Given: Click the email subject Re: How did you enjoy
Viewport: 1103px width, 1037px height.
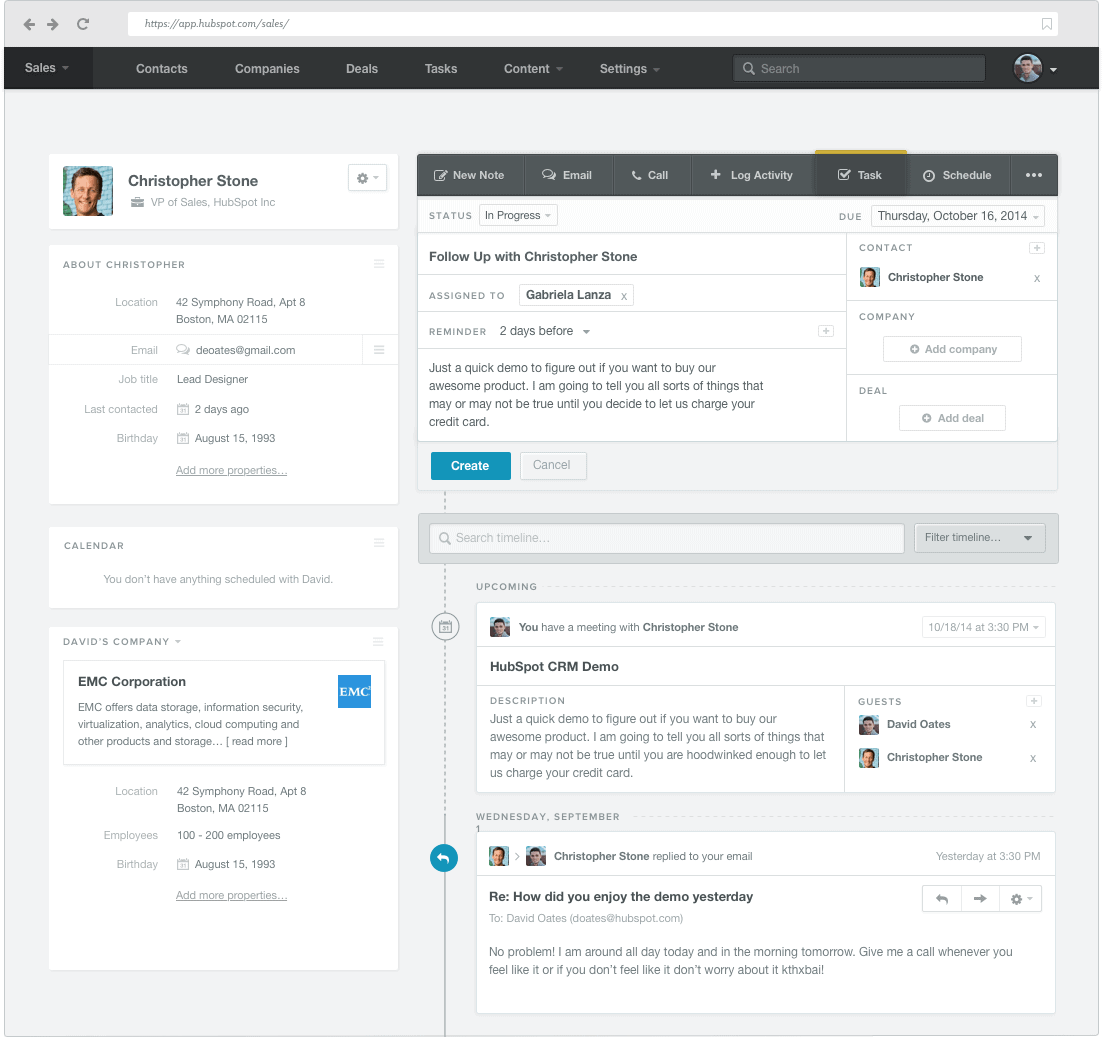Looking at the screenshot, I should (621, 896).
